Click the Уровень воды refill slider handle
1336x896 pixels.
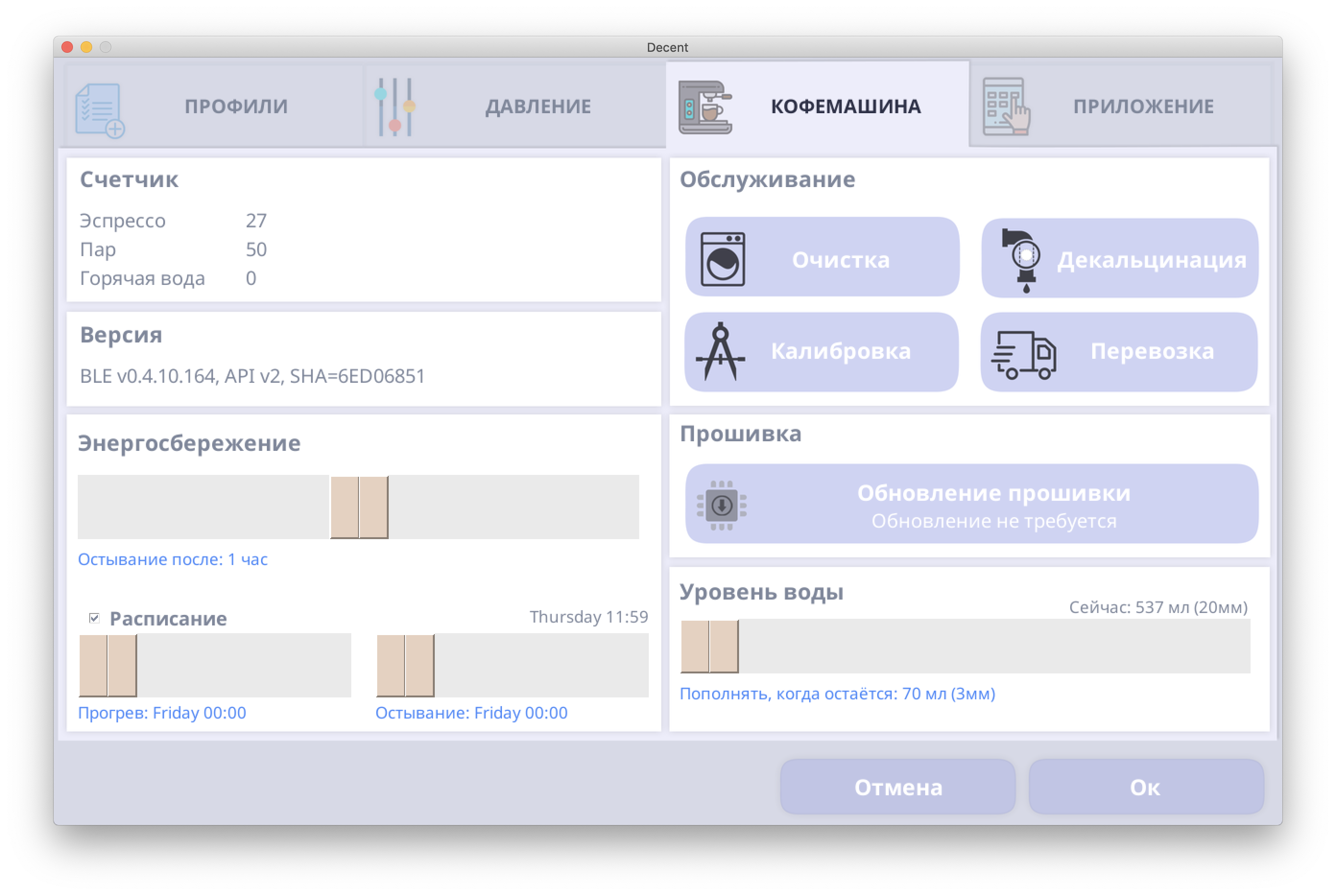pyautogui.click(x=709, y=646)
